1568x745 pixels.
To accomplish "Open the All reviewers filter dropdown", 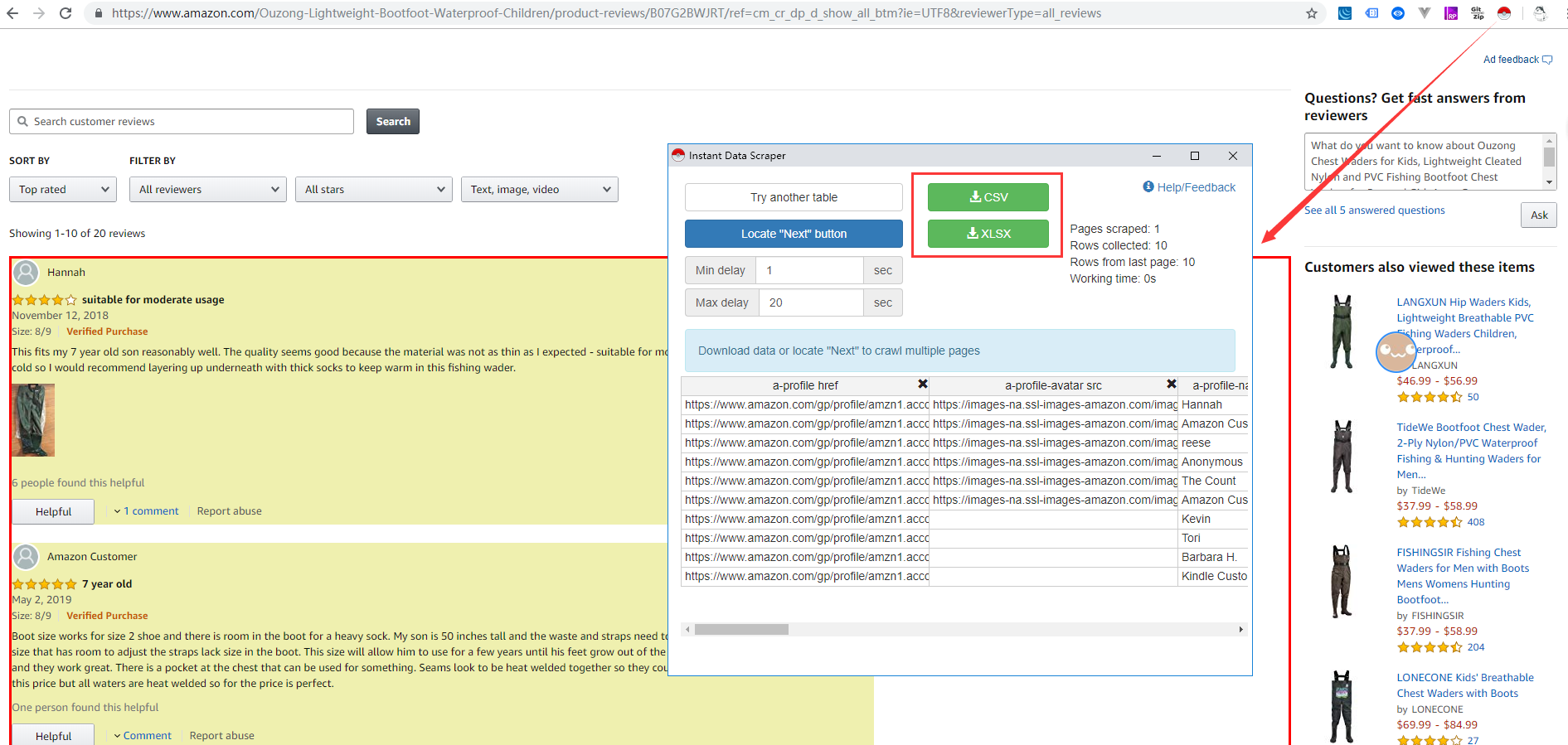I will click(208, 190).
